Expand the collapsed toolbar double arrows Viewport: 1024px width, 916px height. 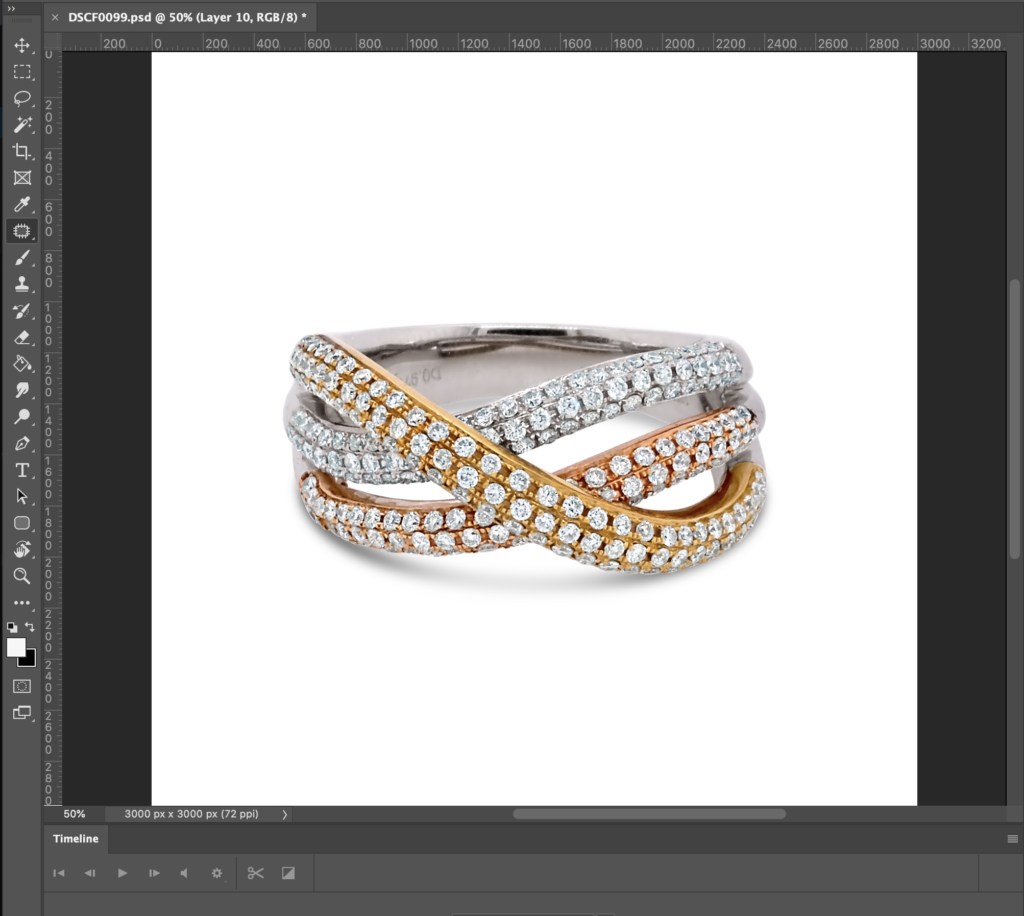click(10, 8)
